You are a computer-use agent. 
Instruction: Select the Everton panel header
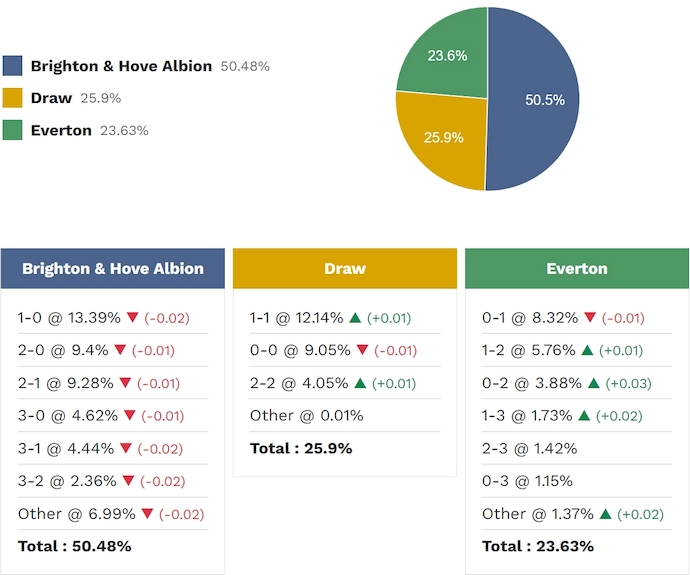pyautogui.click(x=577, y=269)
